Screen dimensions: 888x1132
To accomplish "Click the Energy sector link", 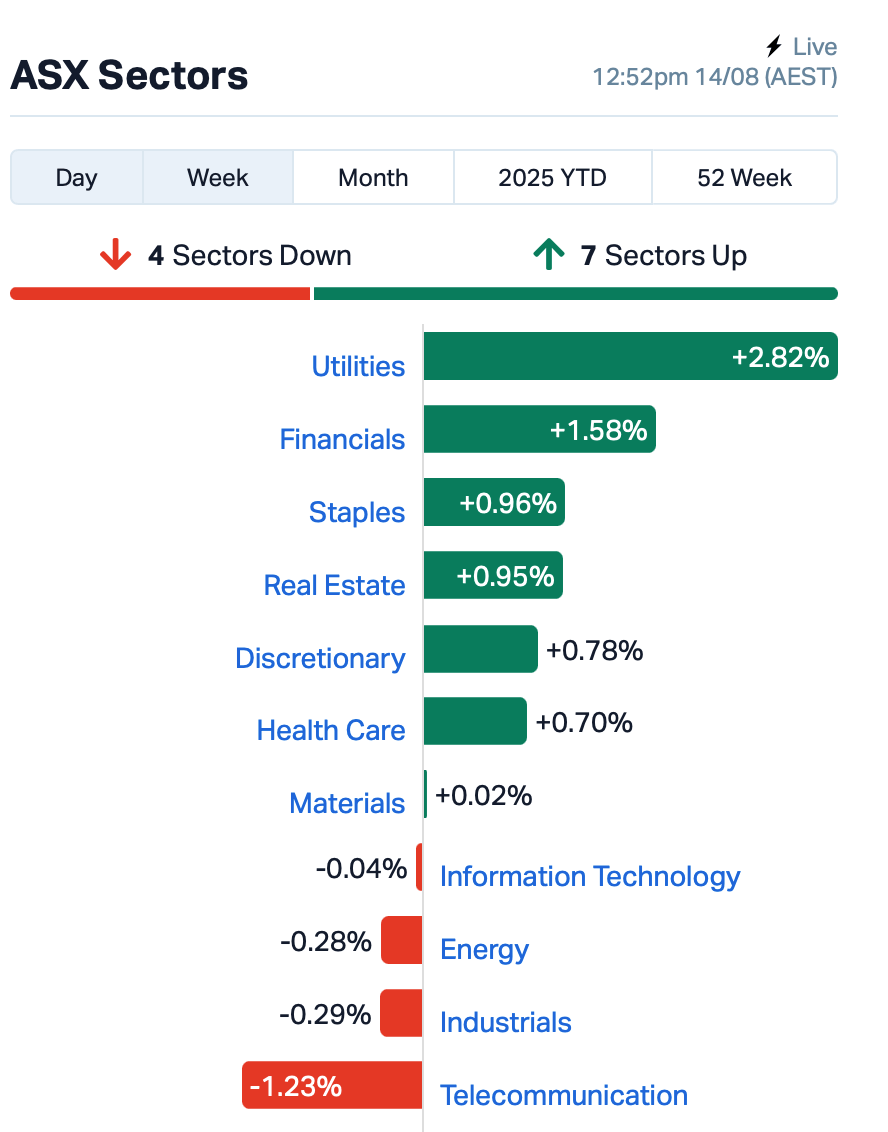I will tap(484, 949).
